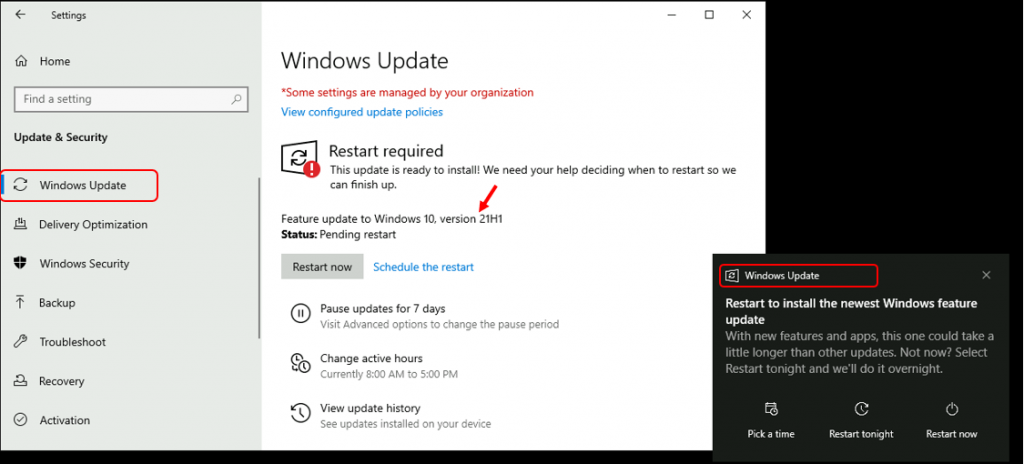Click the update history clock icon
Image resolution: width=1024 pixels, height=464 pixels.
(300, 413)
